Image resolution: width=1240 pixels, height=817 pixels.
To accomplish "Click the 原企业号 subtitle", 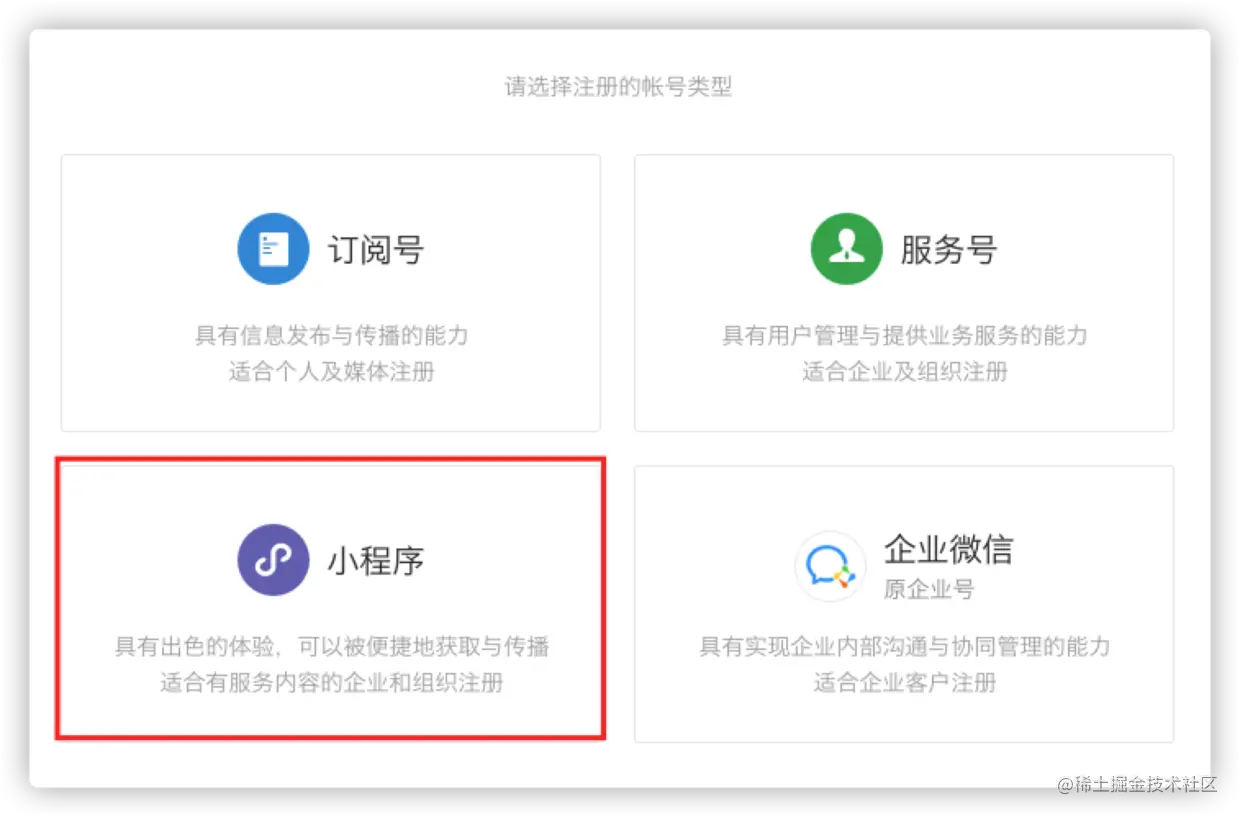I will click(929, 589).
